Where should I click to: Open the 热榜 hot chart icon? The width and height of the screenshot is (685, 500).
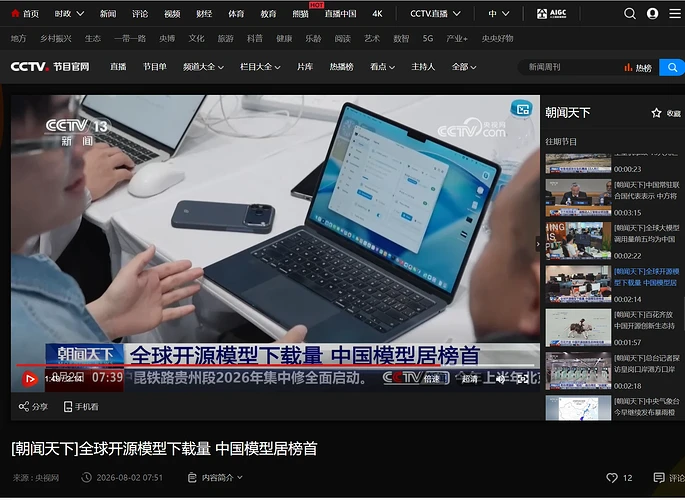(628, 67)
